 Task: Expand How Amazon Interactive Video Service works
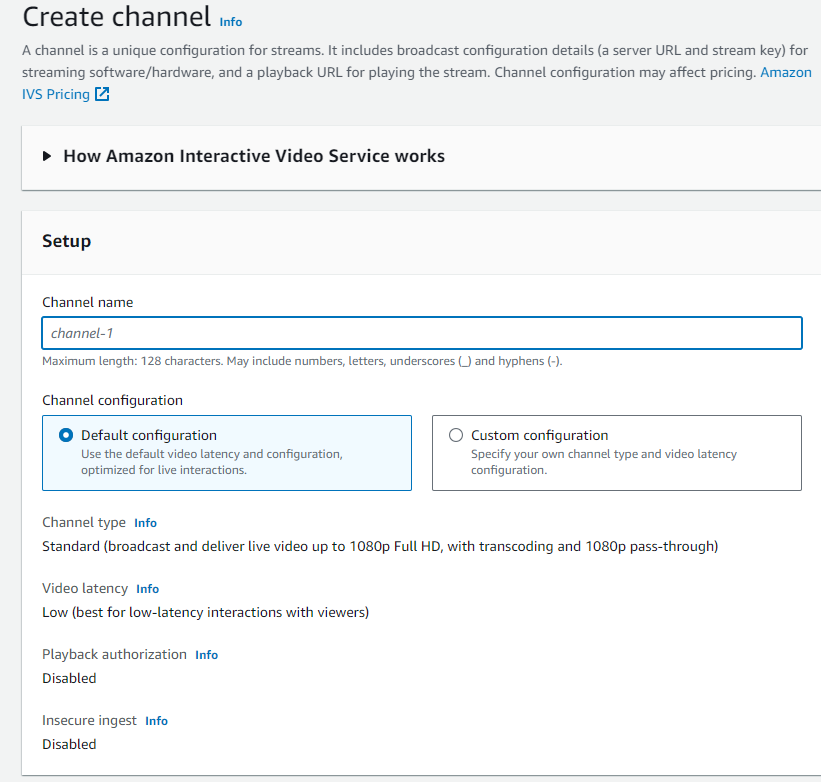coord(47,156)
